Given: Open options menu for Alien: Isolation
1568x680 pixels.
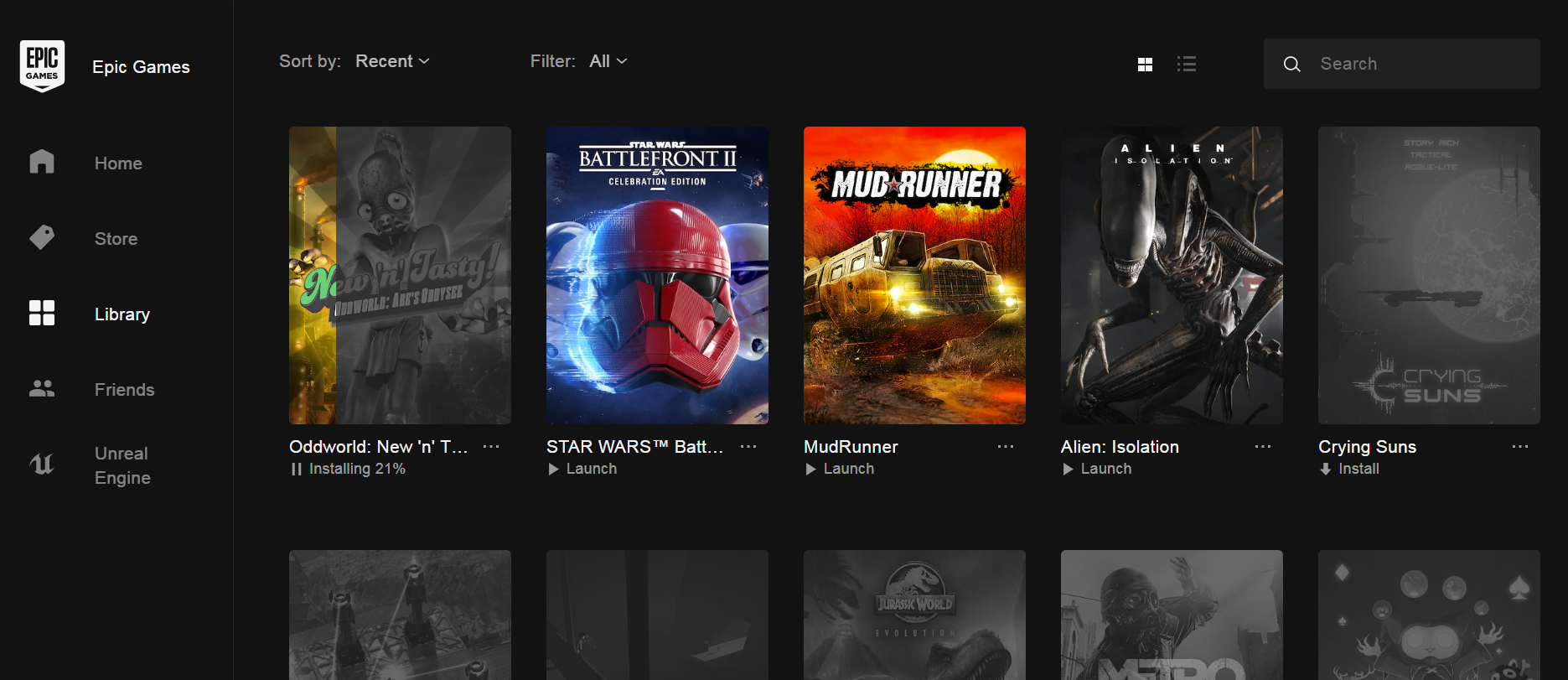Looking at the screenshot, I should coord(1262,447).
